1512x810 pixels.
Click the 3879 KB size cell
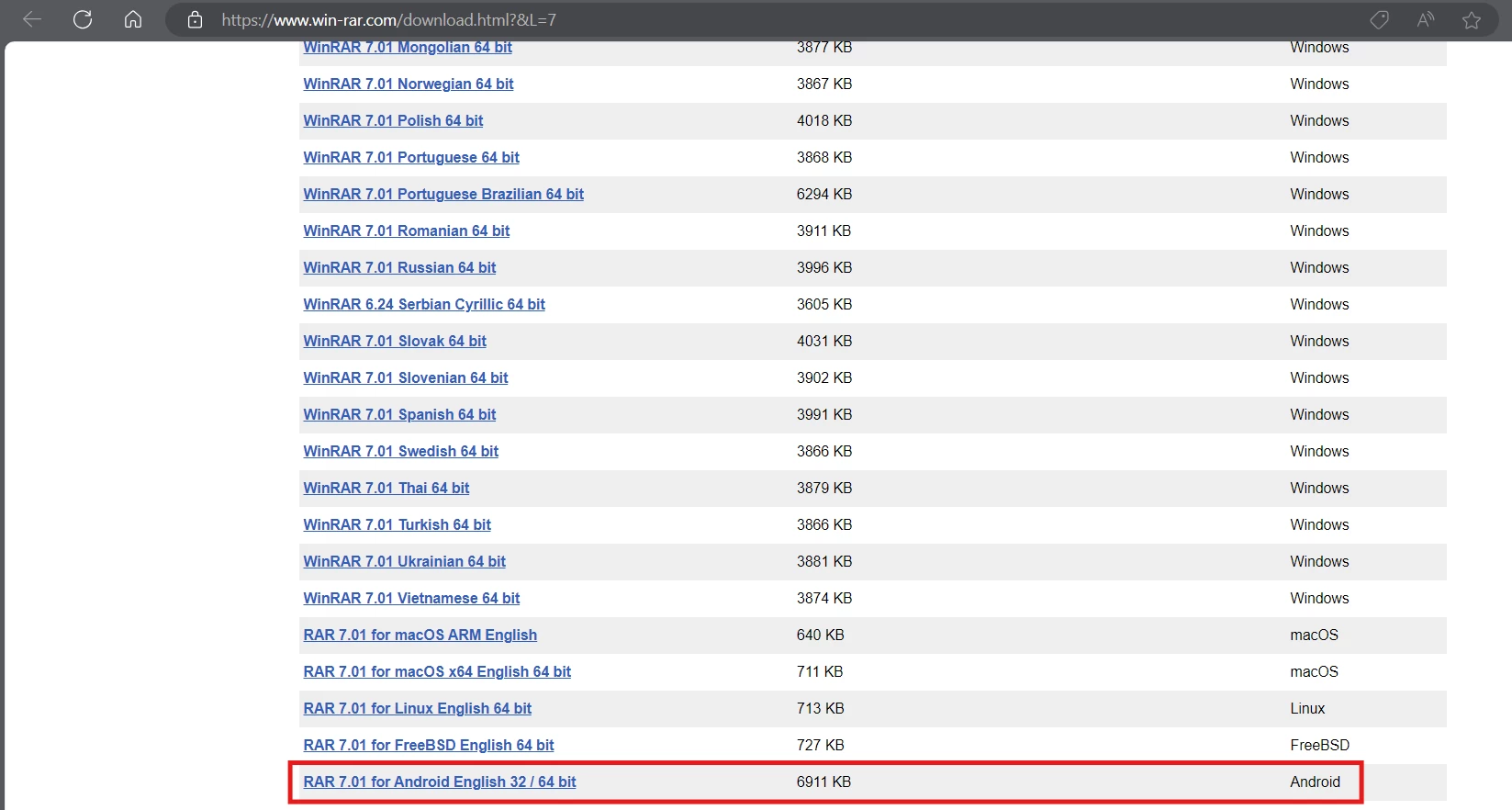[824, 488]
